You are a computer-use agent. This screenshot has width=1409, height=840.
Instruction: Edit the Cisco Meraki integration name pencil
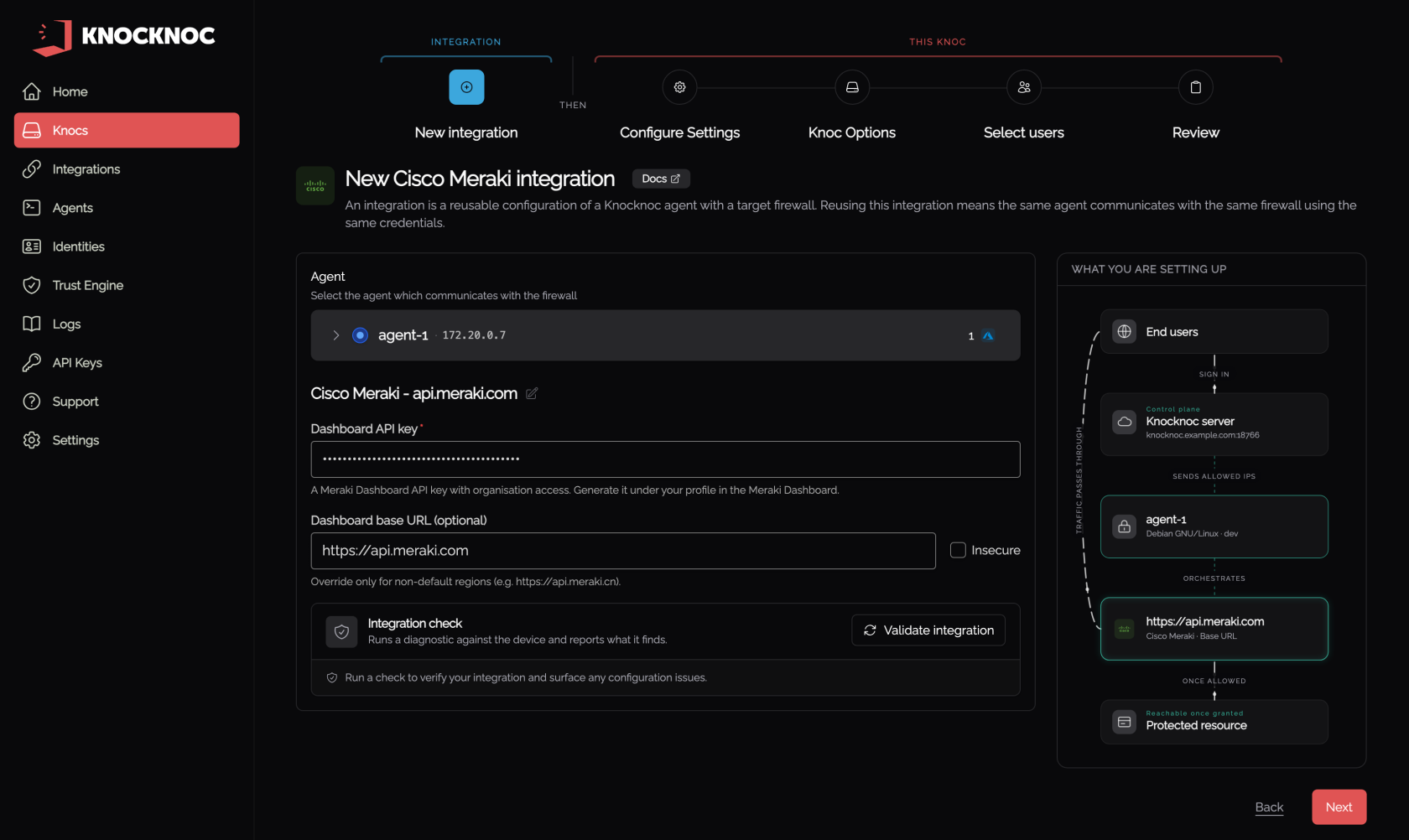[532, 393]
